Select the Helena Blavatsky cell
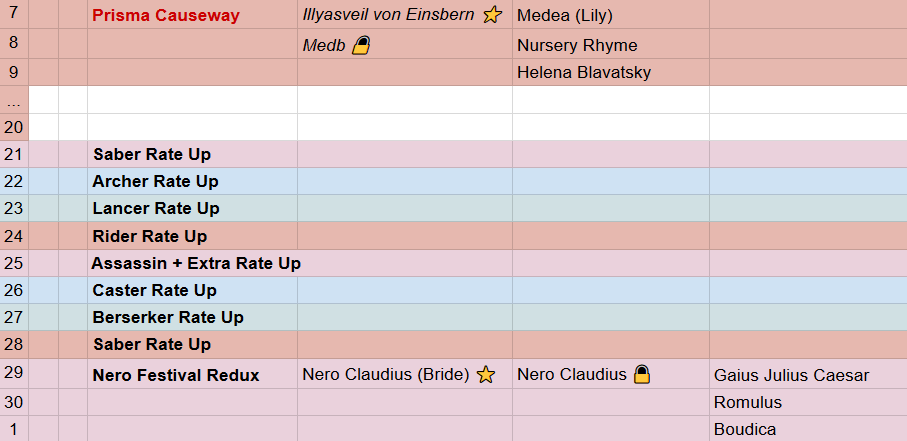 (611, 72)
